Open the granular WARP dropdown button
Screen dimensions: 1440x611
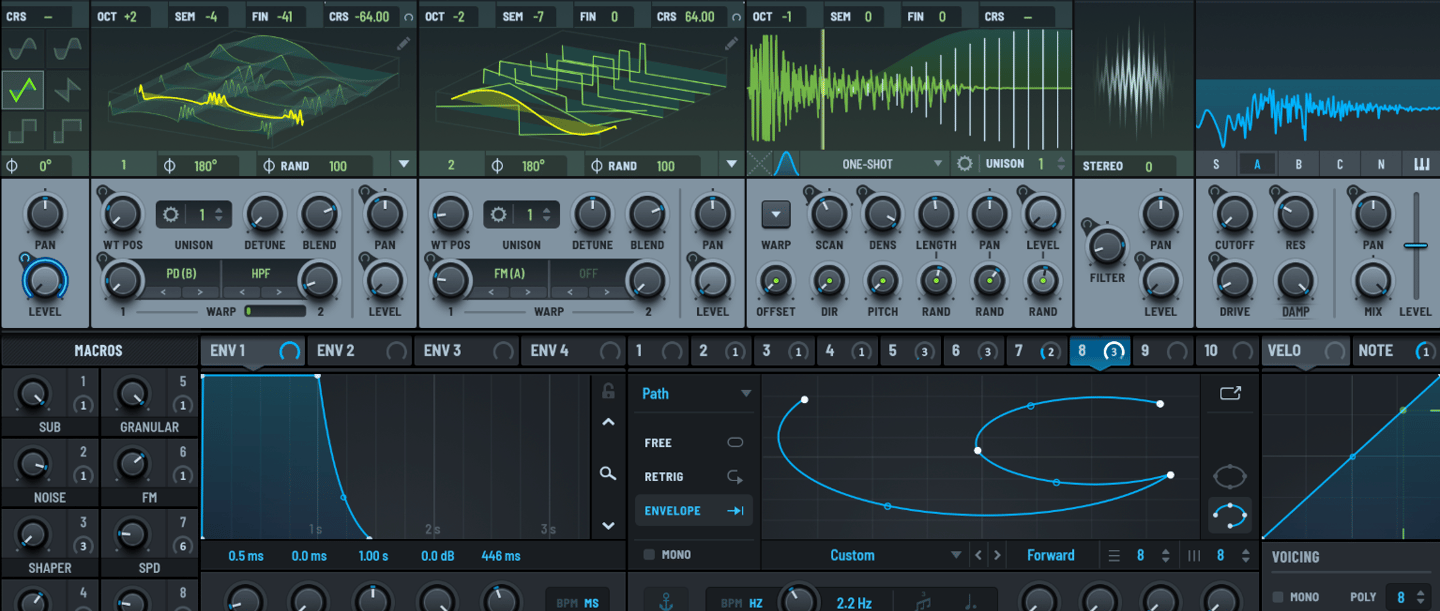click(x=776, y=213)
